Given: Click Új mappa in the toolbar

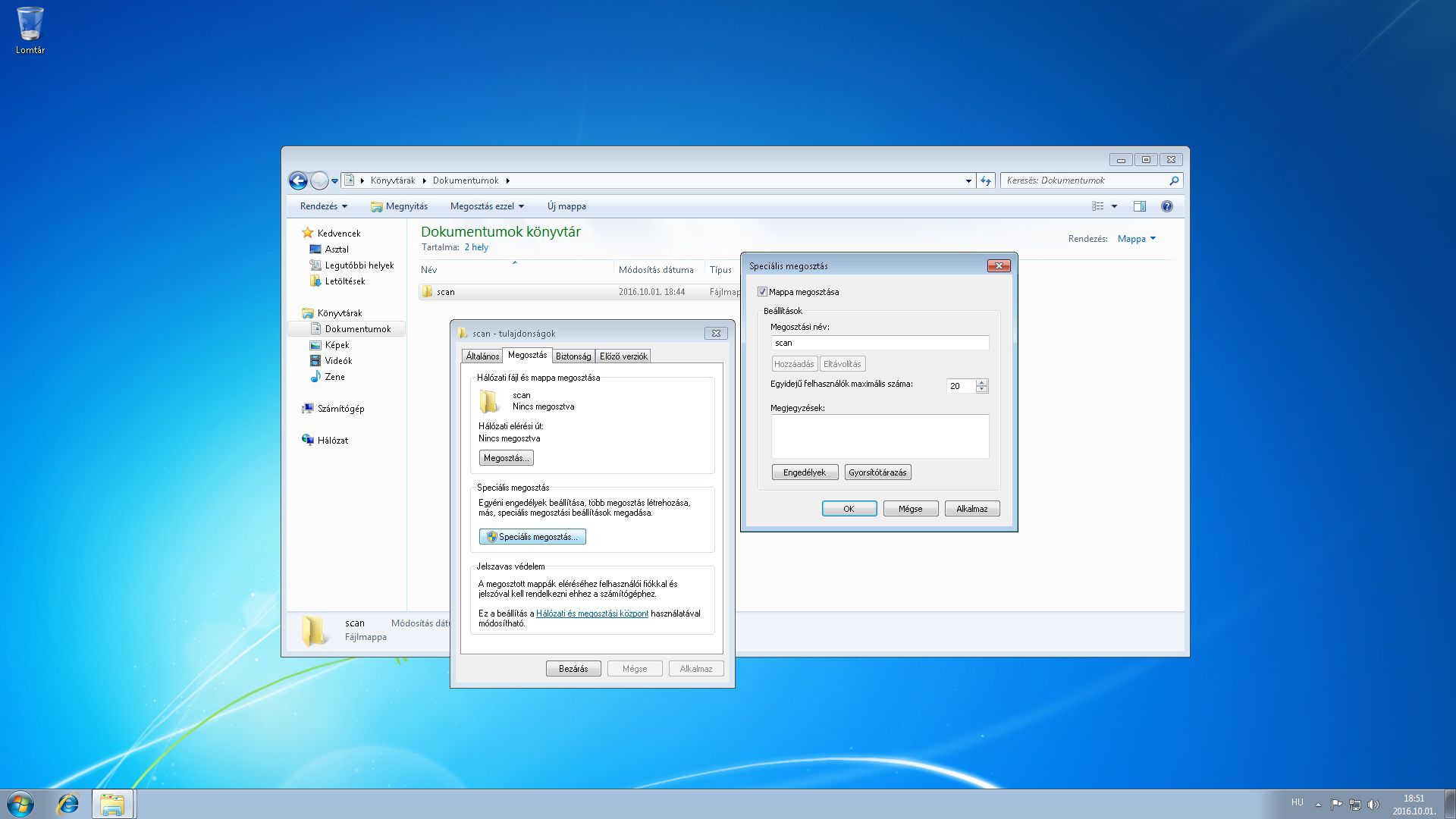Looking at the screenshot, I should (x=566, y=206).
